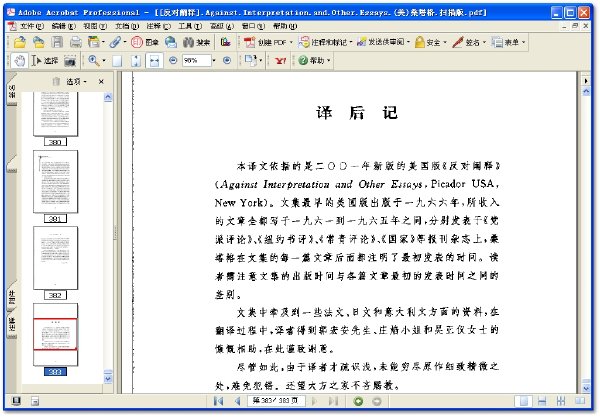600x417 pixels.
Task: Click the binoculars 搜索 search button
Action: pyautogui.click(x=196, y=42)
